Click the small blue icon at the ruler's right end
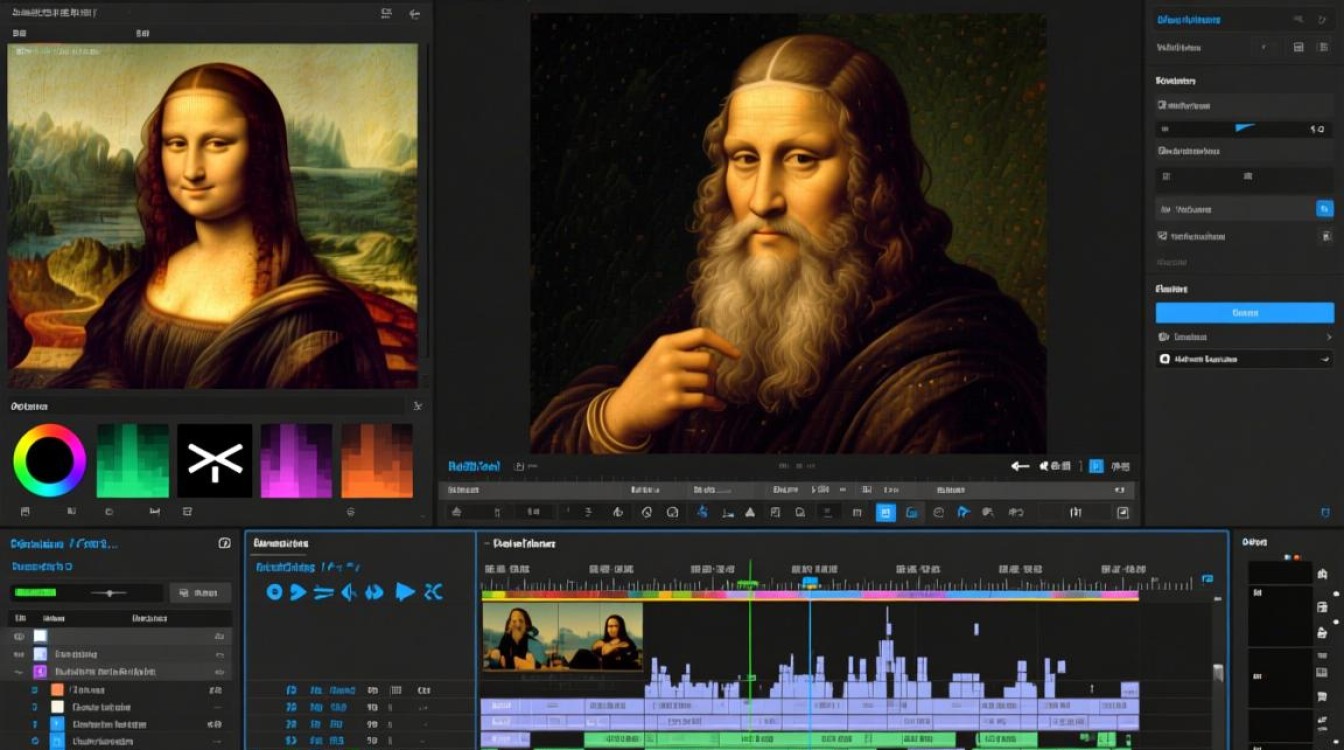This screenshot has height=750, width=1344. pos(1207,579)
